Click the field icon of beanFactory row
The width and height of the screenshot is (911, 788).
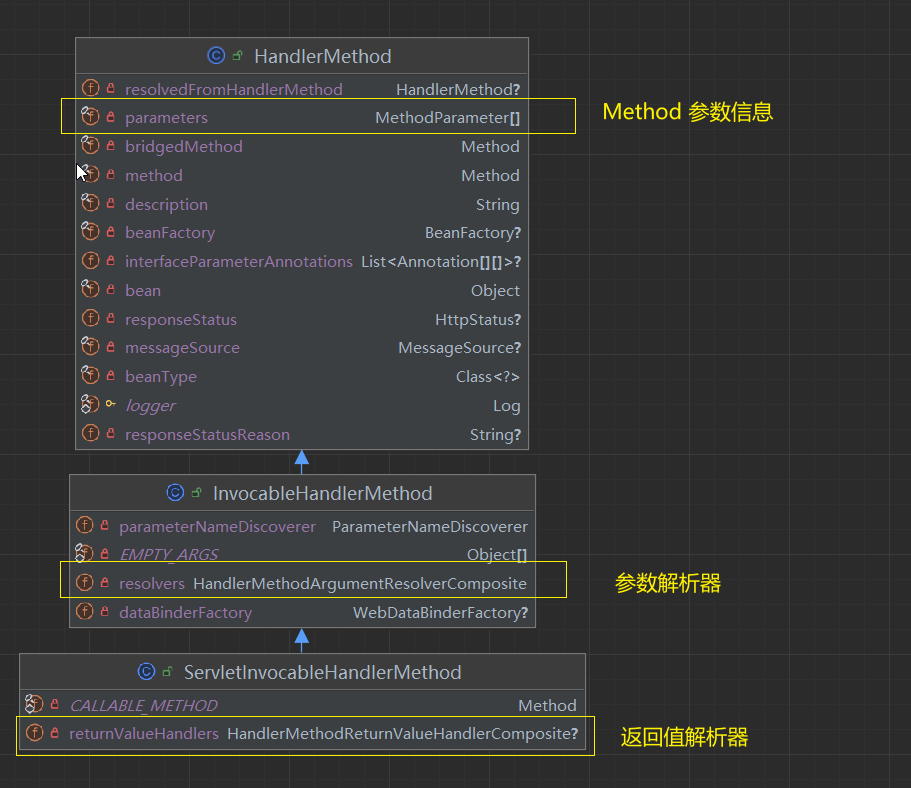(x=90, y=232)
